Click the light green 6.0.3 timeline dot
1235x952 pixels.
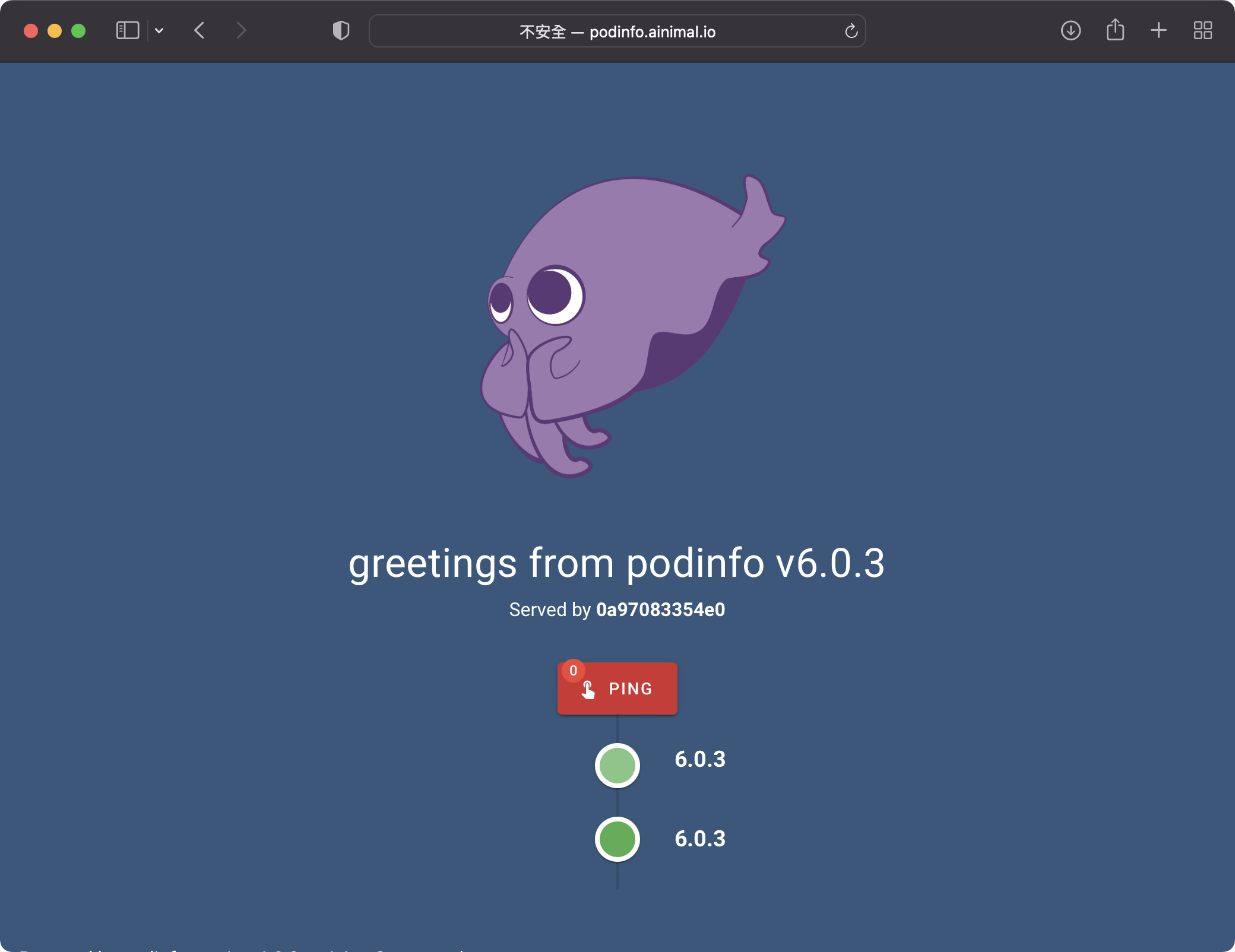click(x=617, y=766)
